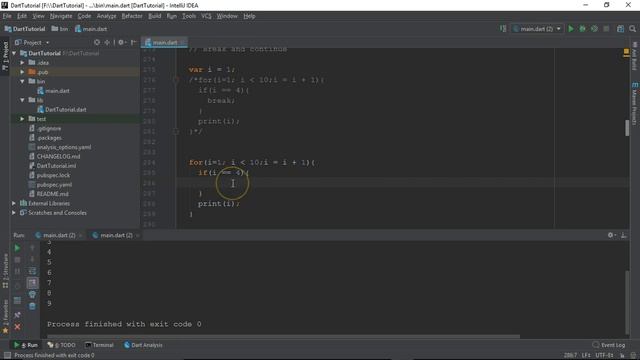Collapse the lib folder
Screen dimensions: 640x360
(x=22, y=100)
